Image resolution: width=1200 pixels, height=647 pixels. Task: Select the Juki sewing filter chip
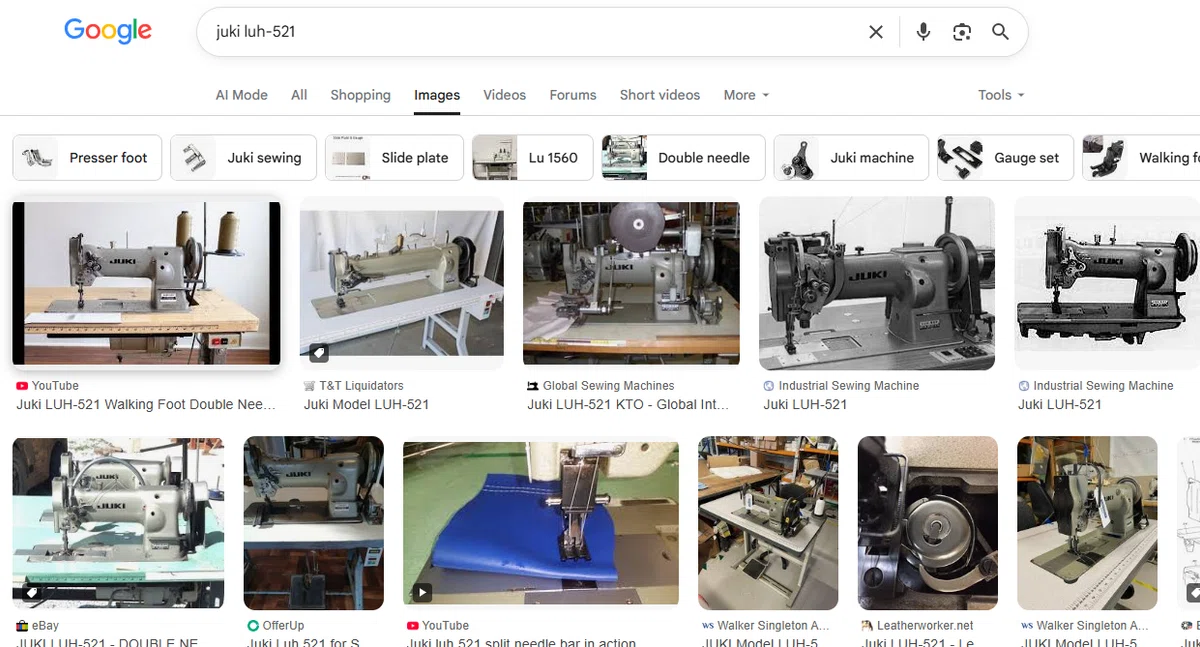click(x=243, y=158)
